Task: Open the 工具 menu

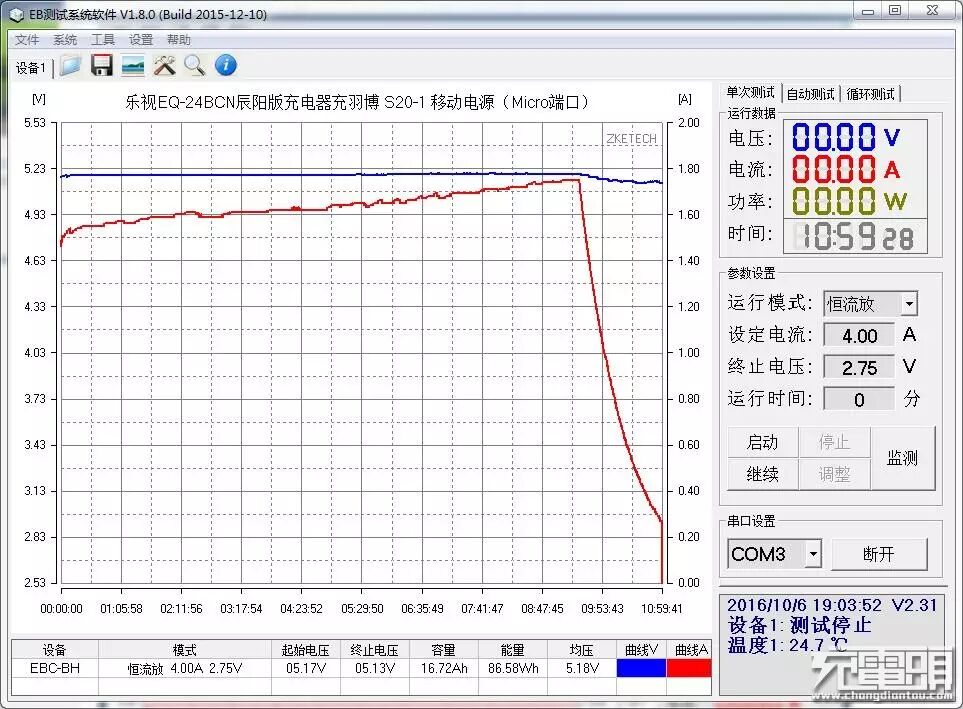Action: click(103, 40)
